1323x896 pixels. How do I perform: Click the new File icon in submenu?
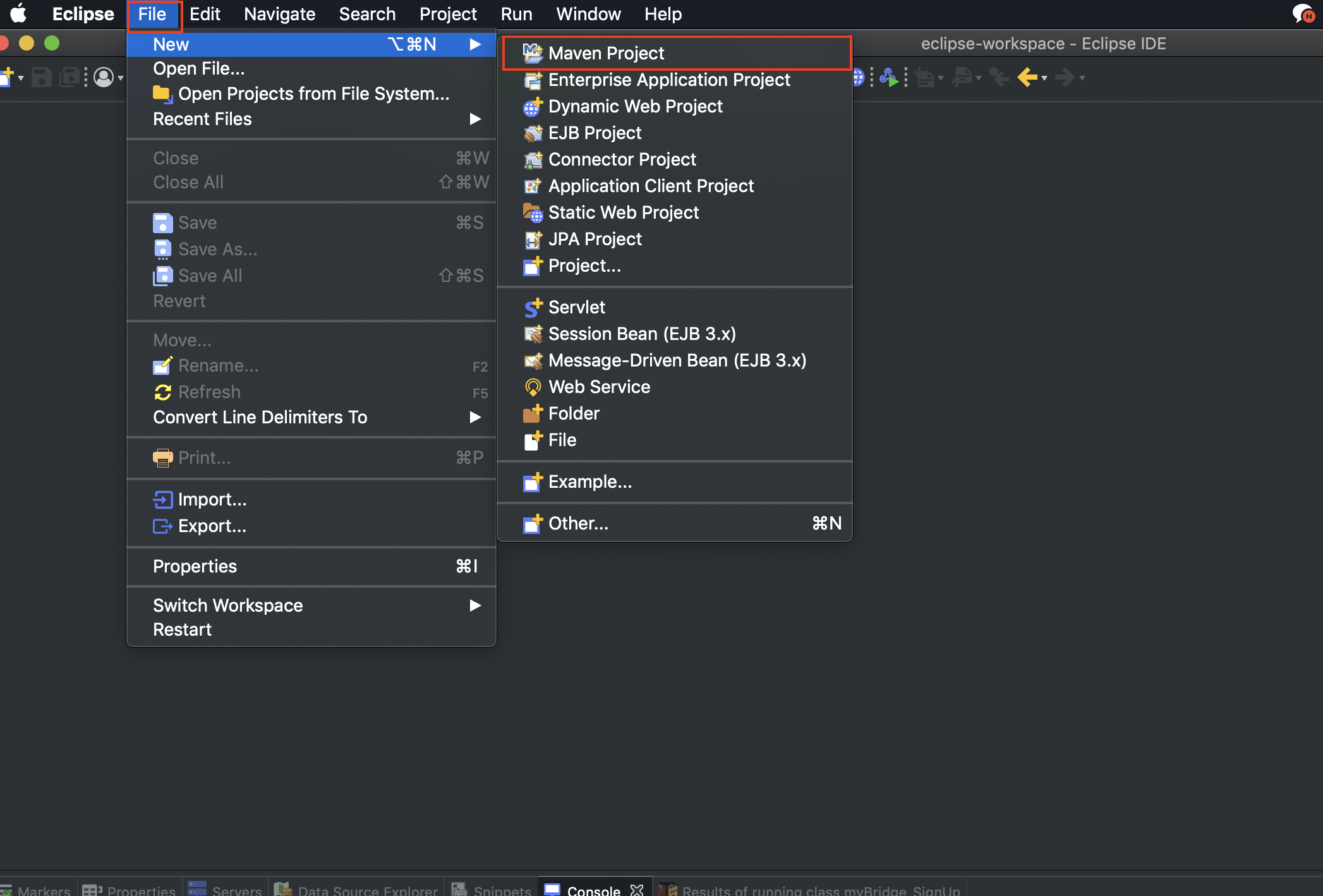point(533,440)
